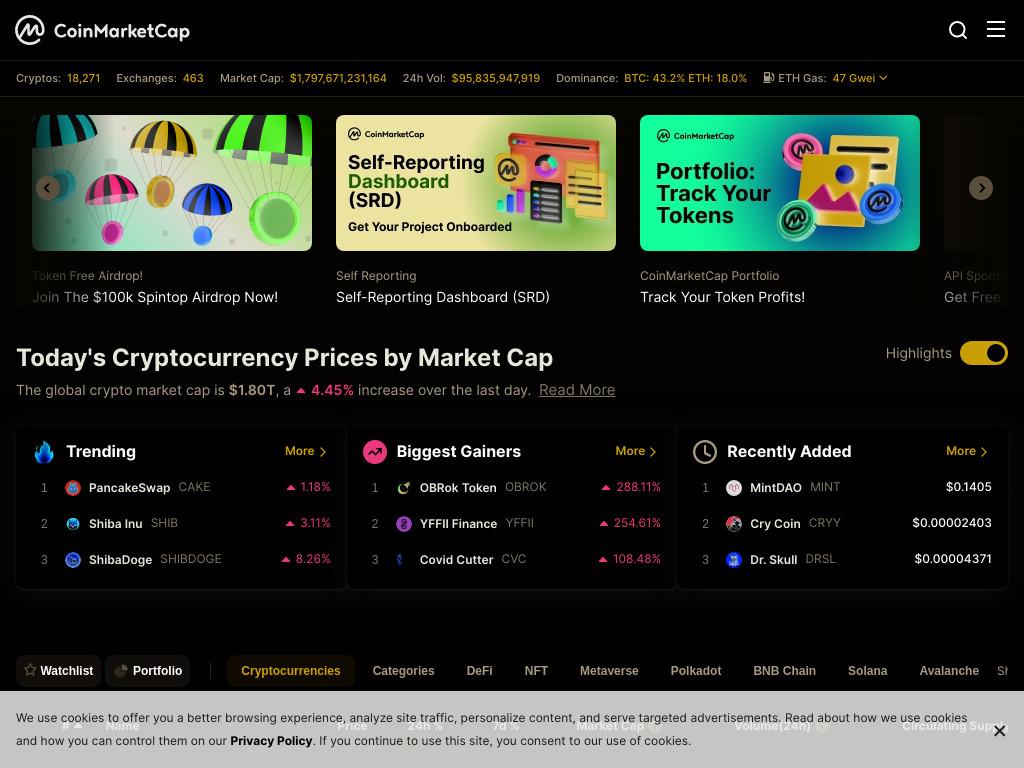This screenshot has height=768, width=1024.
Task: Click the PancakeSwap coin icon
Action: tap(73, 488)
